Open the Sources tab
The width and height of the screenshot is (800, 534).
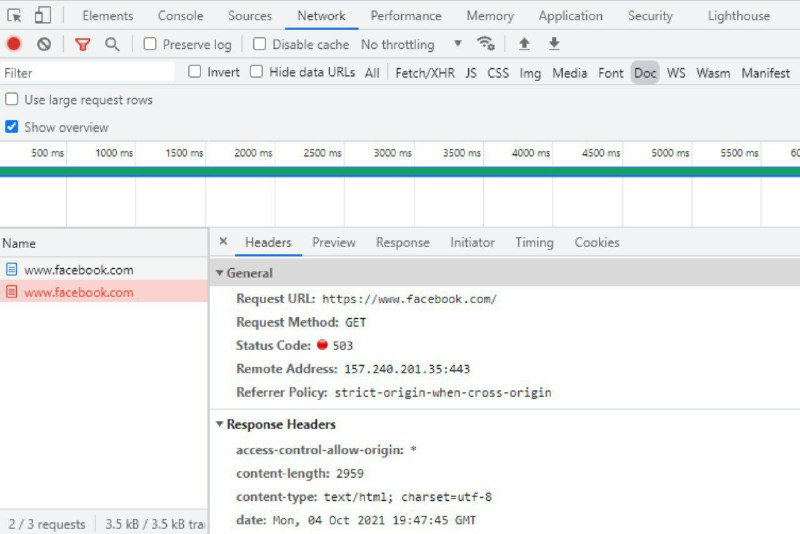point(250,16)
